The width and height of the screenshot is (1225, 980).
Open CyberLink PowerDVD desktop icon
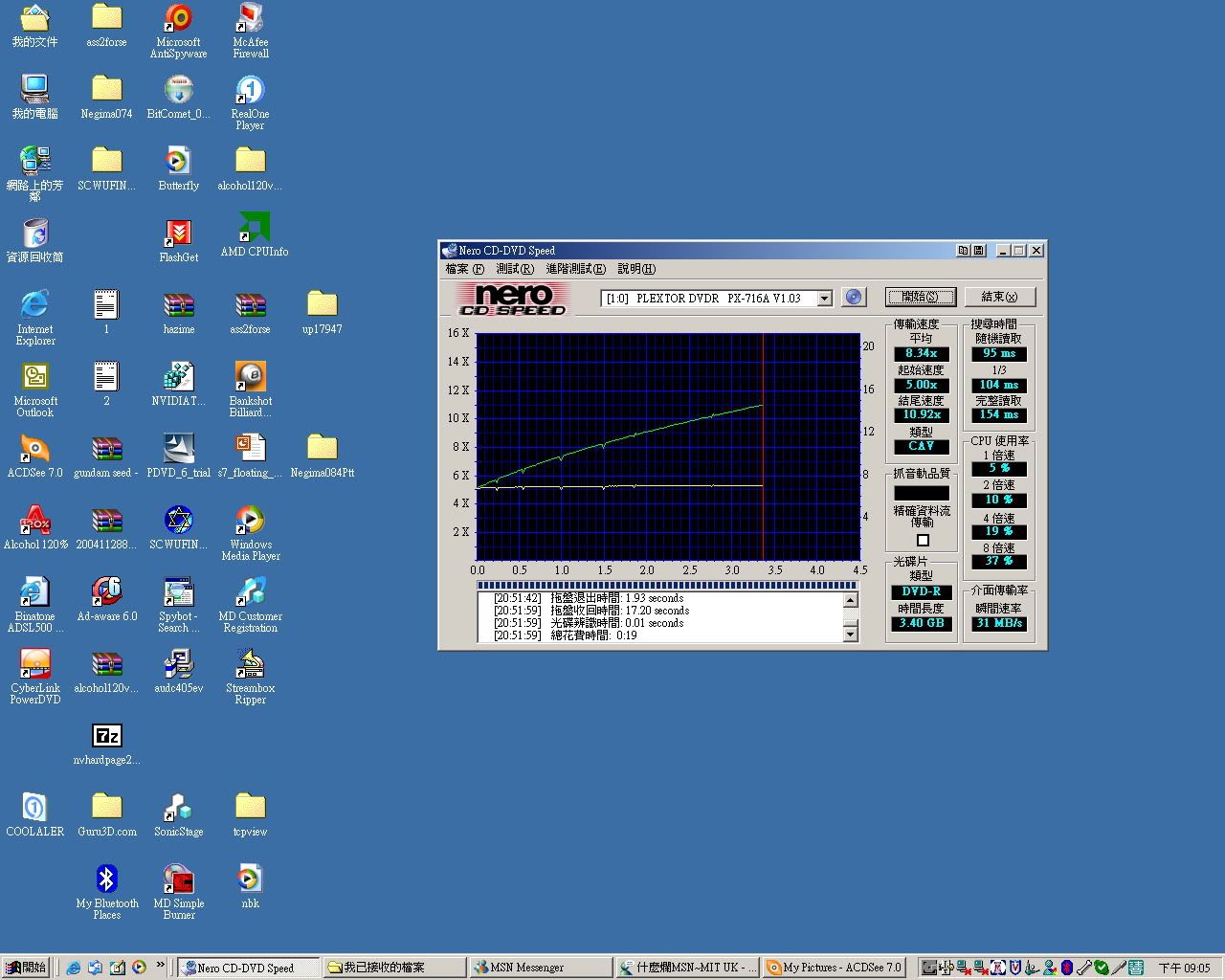click(35, 677)
